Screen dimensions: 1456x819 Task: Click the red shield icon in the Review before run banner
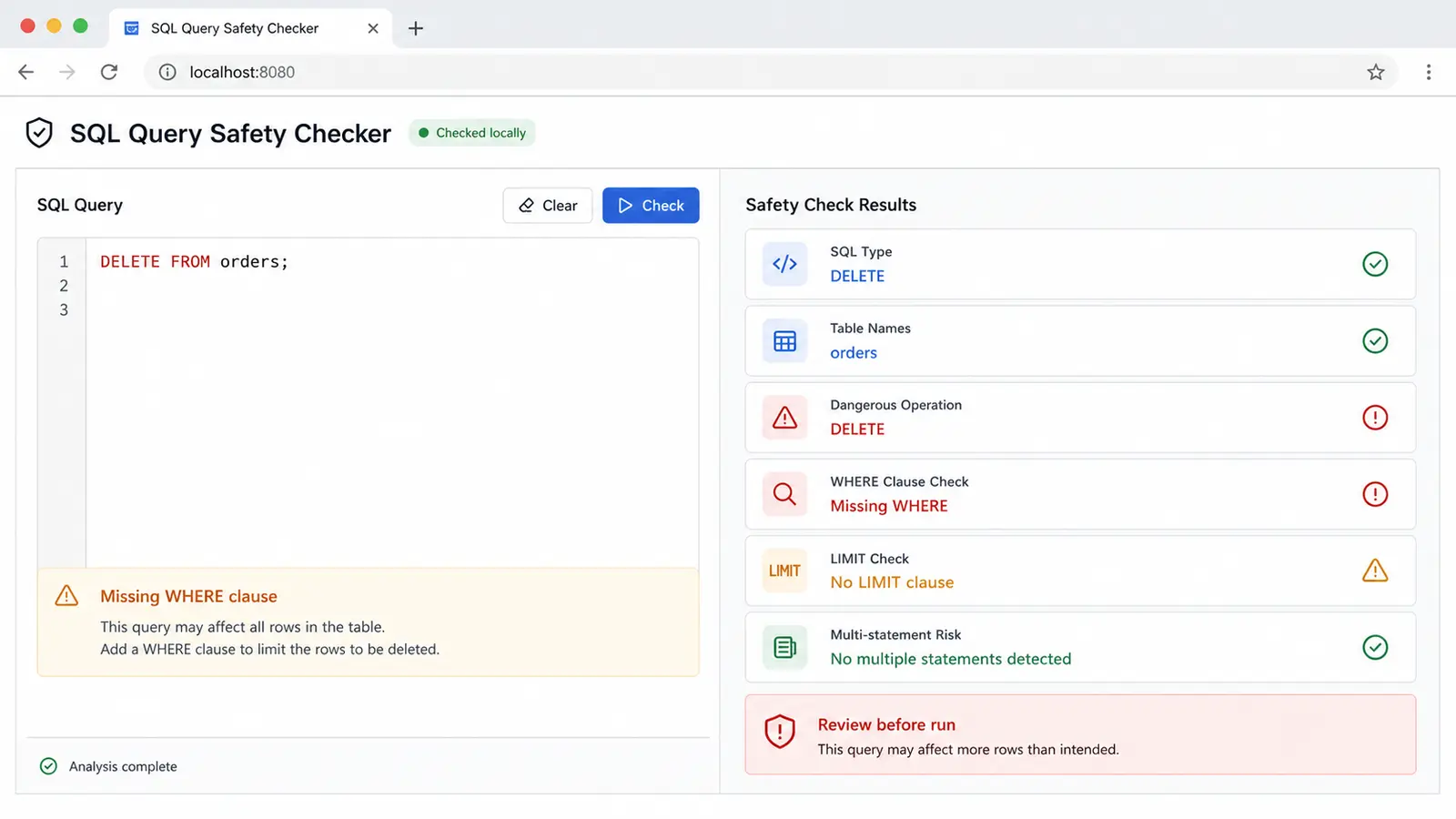coord(780,731)
